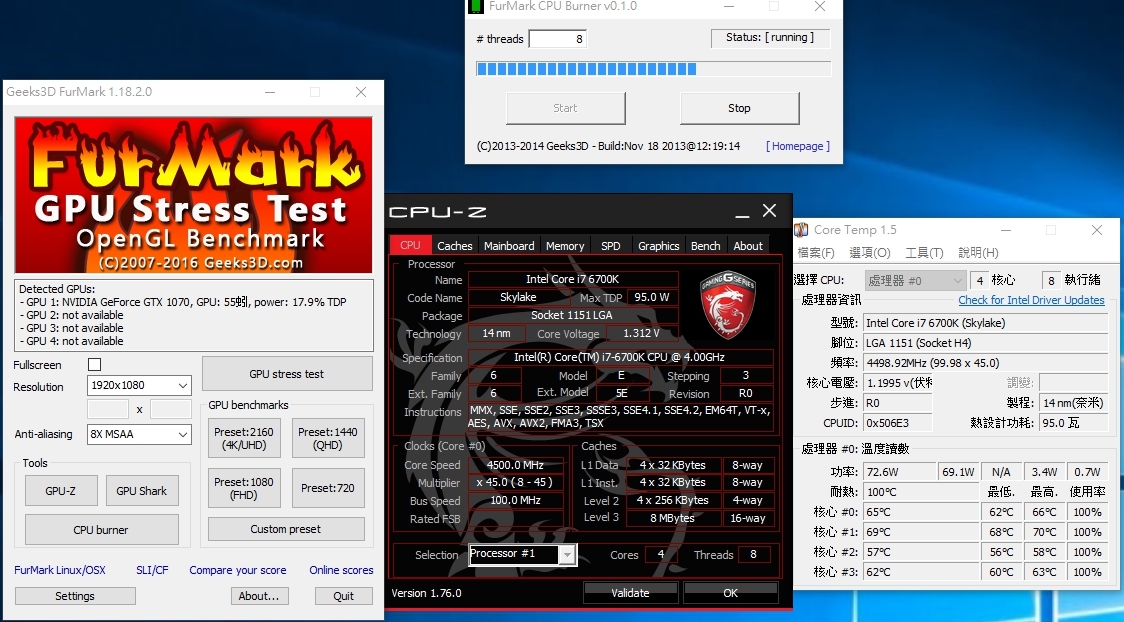Click the MSI Gaming G Series dragon logo
The width and height of the screenshot is (1124, 622).
[728, 304]
